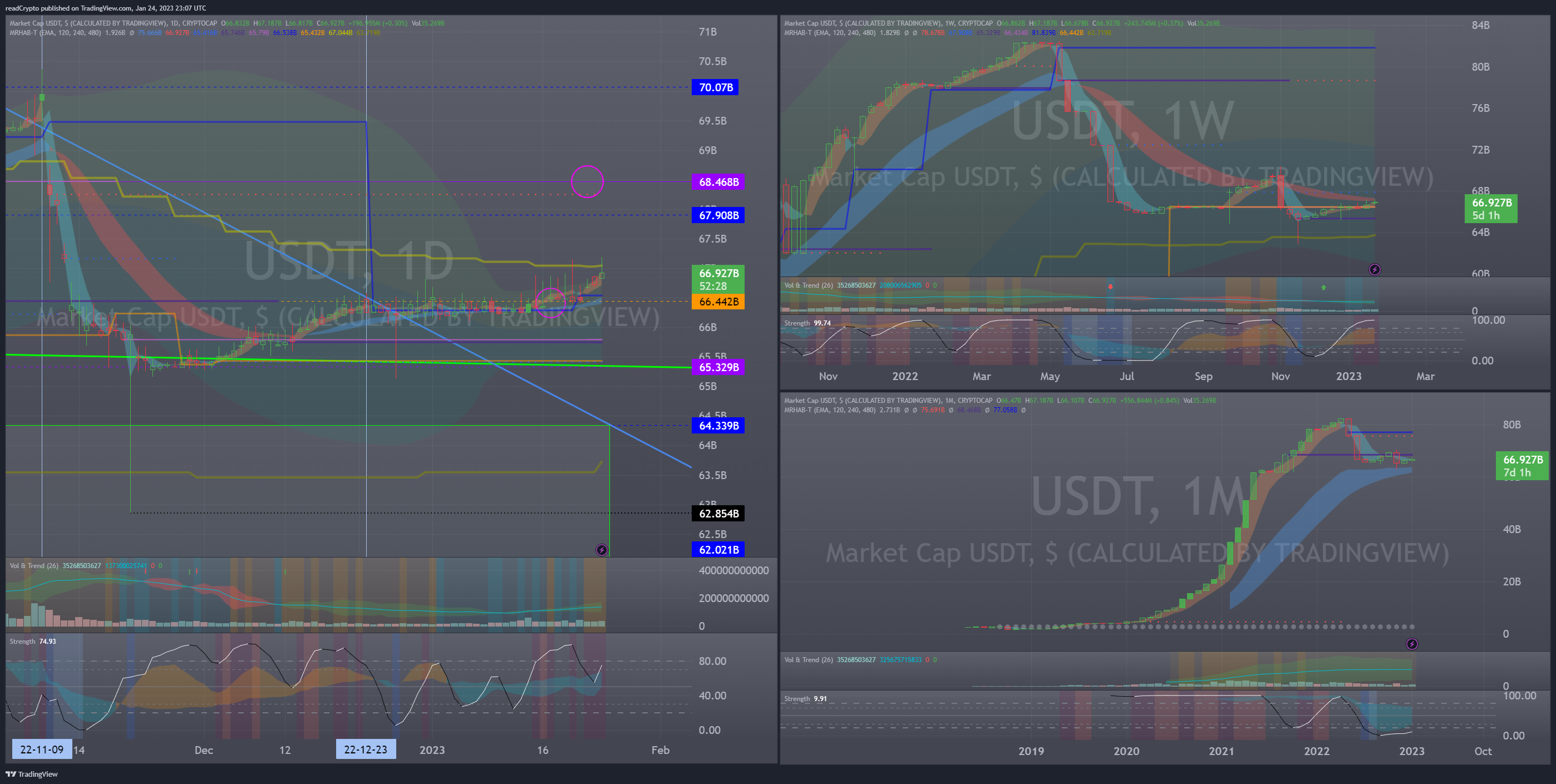Image resolution: width=1556 pixels, height=784 pixels.
Task: Open the TradingView logo at bottom left
Action: pyautogui.click(x=31, y=774)
